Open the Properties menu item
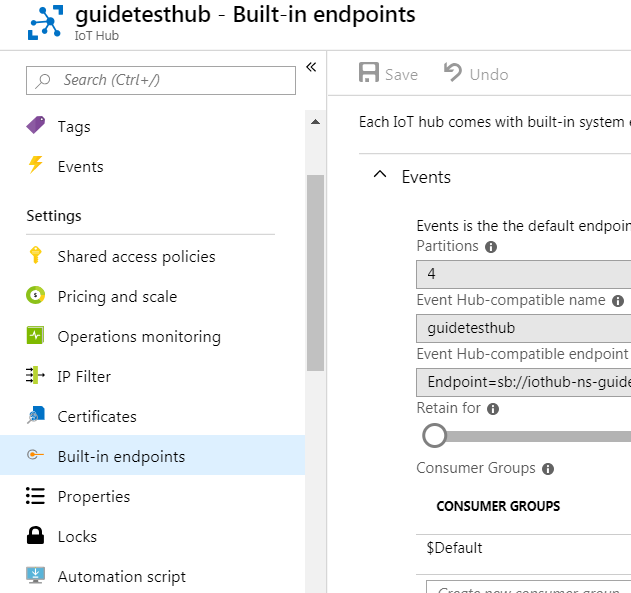Screen dimensions: 631x593 pyautogui.click(x=94, y=496)
